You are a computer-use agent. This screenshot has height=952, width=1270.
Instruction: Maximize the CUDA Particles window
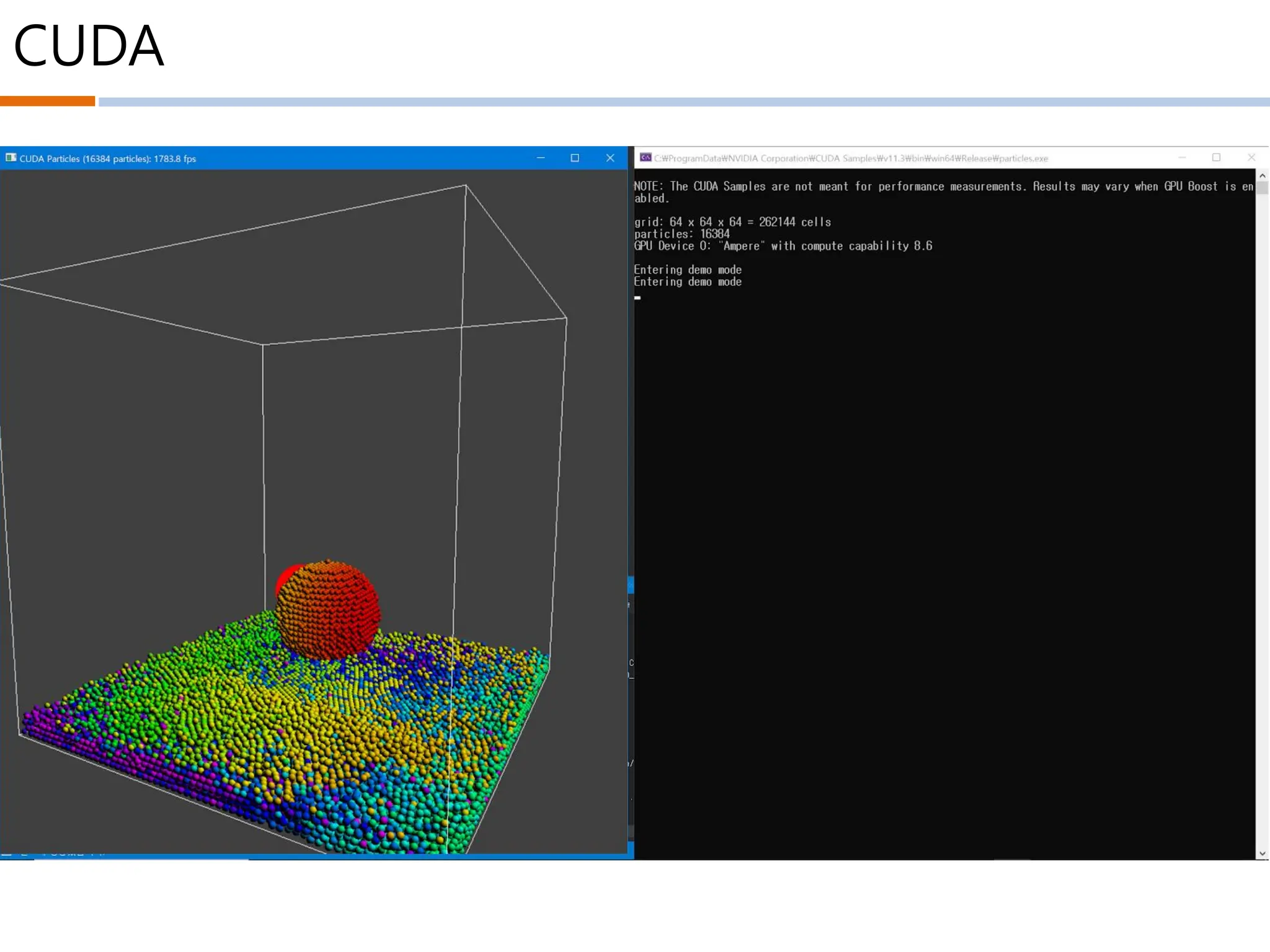pyautogui.click(x=575, y=158)
